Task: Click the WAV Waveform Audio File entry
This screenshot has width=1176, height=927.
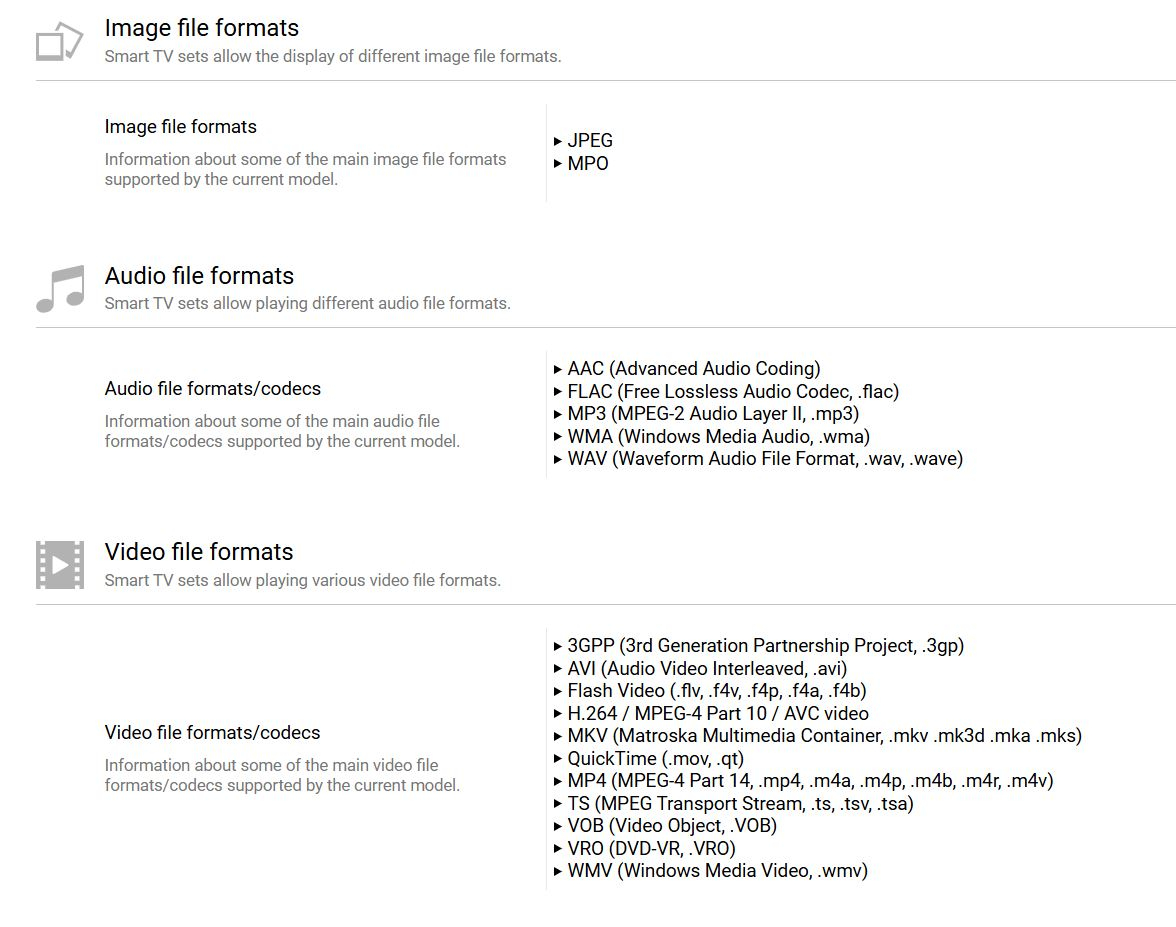Action: [765, 459]
